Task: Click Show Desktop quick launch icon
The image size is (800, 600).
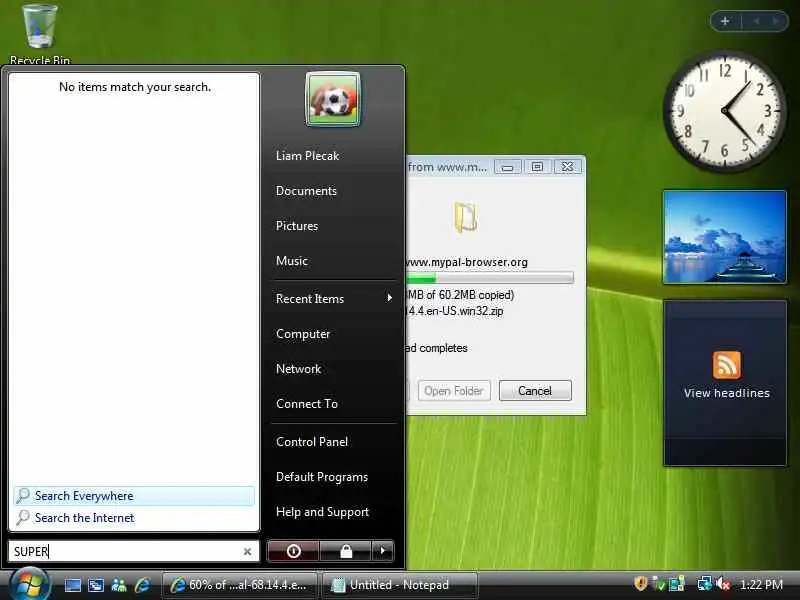Action: click(72, 585)
